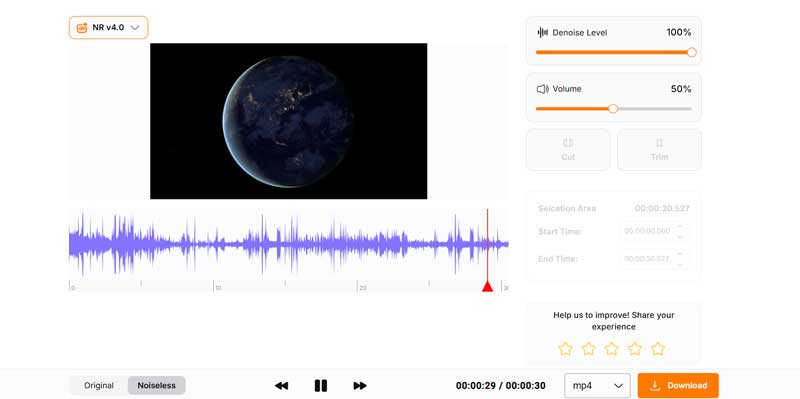Open the NR v4.0 model dropdown

click(x=109, y=28)
